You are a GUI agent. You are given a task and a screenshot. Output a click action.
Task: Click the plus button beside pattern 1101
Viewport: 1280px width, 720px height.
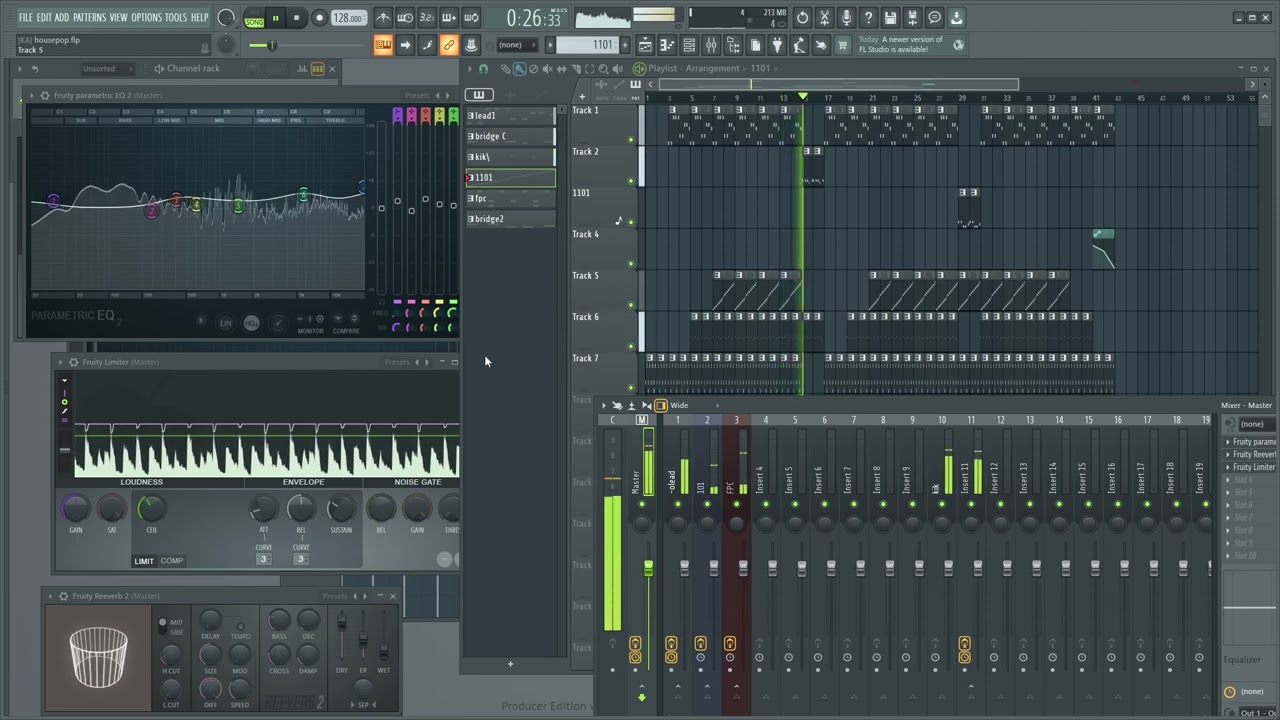pos(624,45)
